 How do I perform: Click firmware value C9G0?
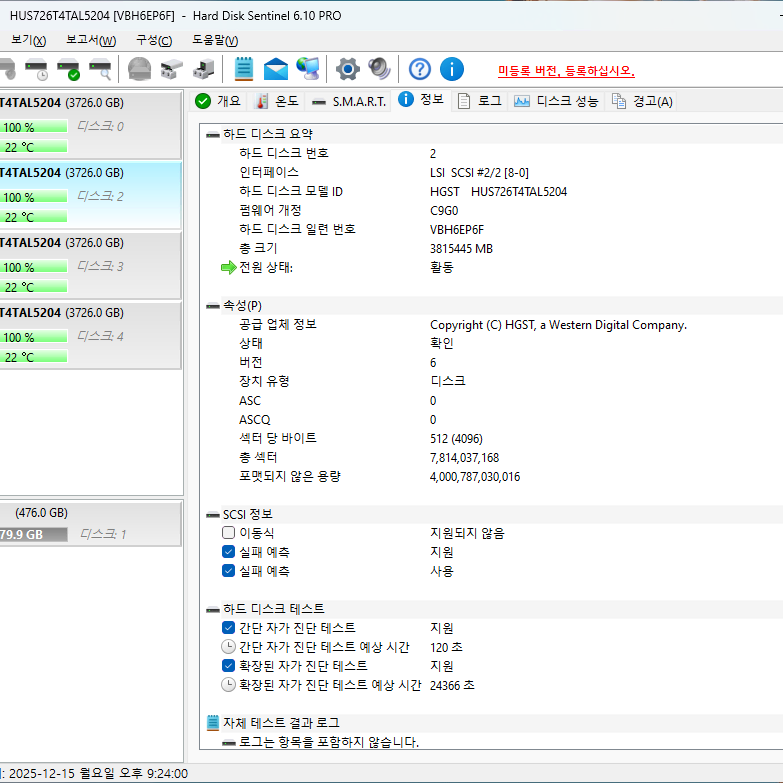pos(444,211)
